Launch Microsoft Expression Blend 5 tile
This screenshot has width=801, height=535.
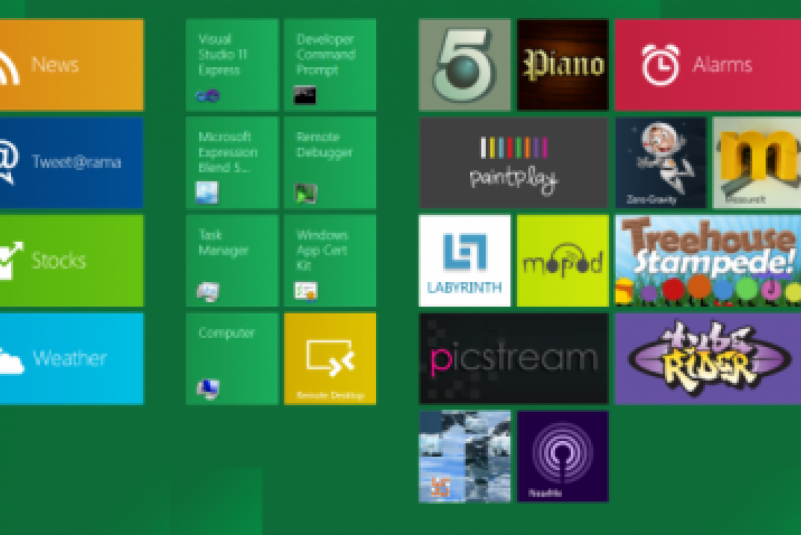(x=232, y=162)
